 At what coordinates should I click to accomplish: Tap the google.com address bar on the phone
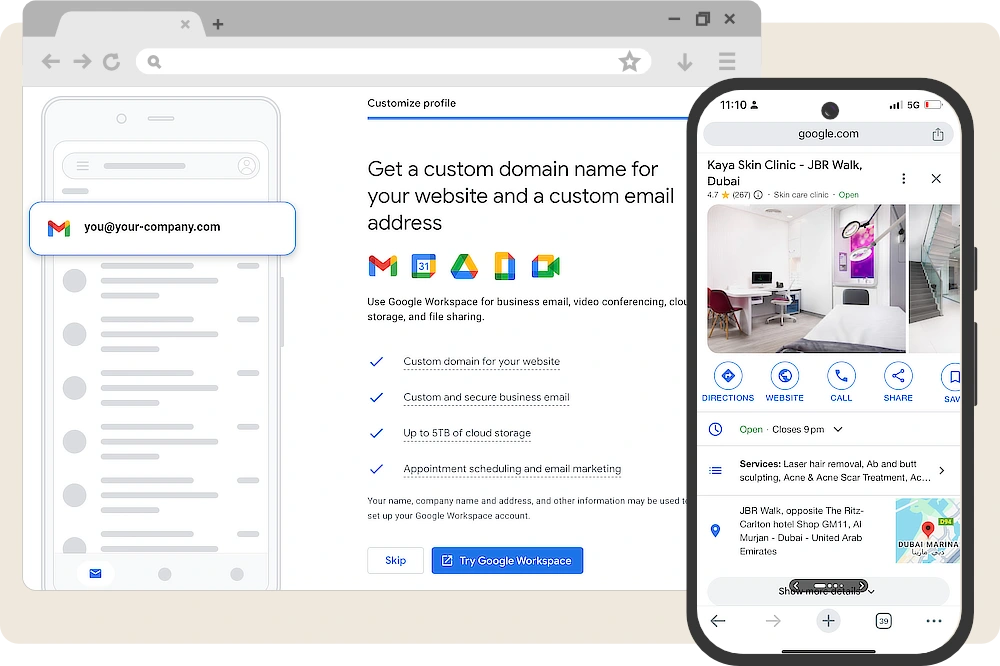(828, 134)
